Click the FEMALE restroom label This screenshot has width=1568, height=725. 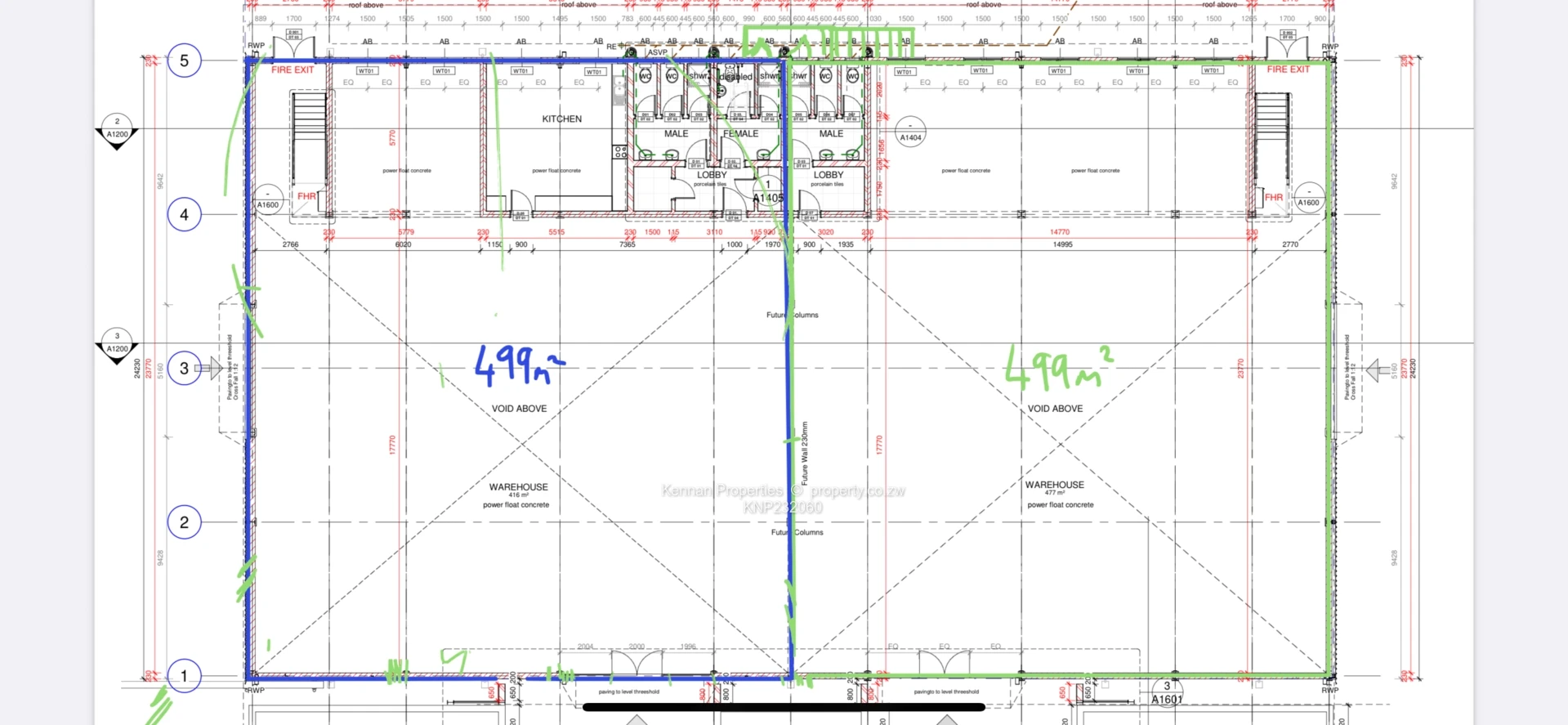(740, 134)
